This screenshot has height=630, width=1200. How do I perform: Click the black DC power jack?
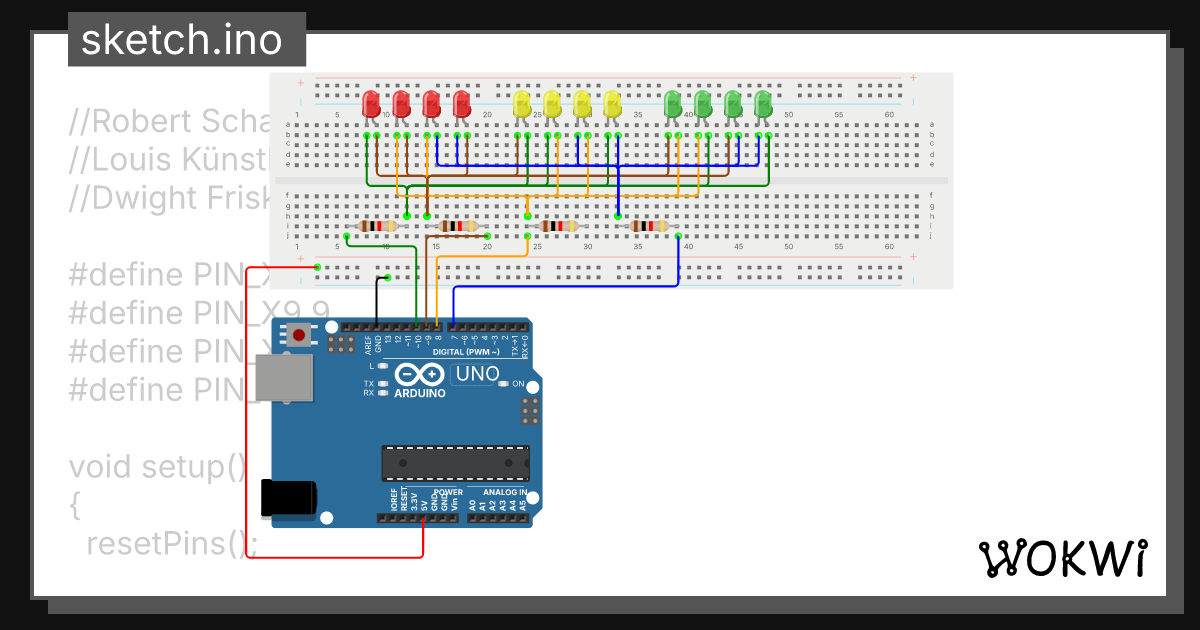(x=288, y=499)
